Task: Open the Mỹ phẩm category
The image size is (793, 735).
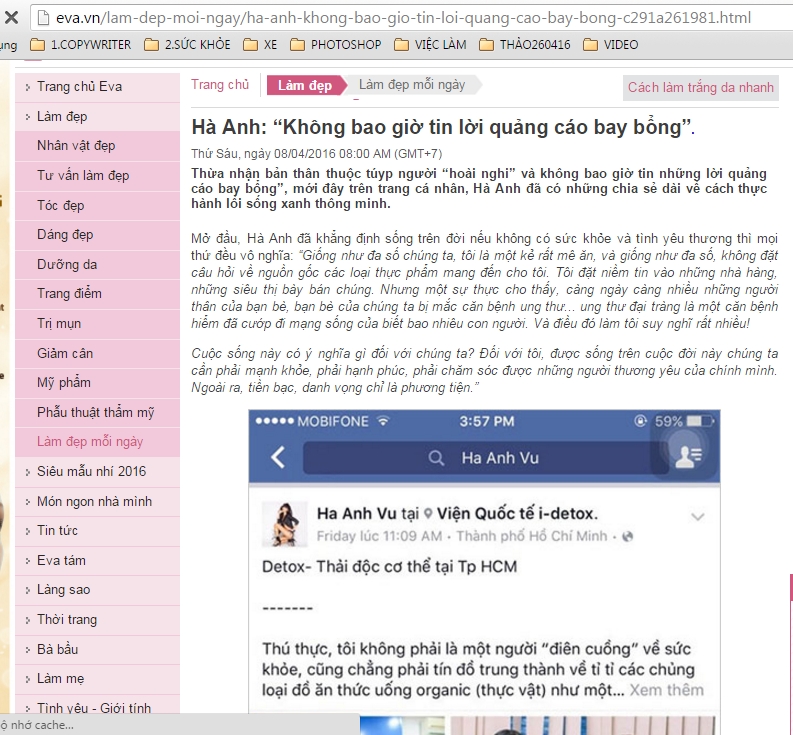Action: click(x=98, y=383)
